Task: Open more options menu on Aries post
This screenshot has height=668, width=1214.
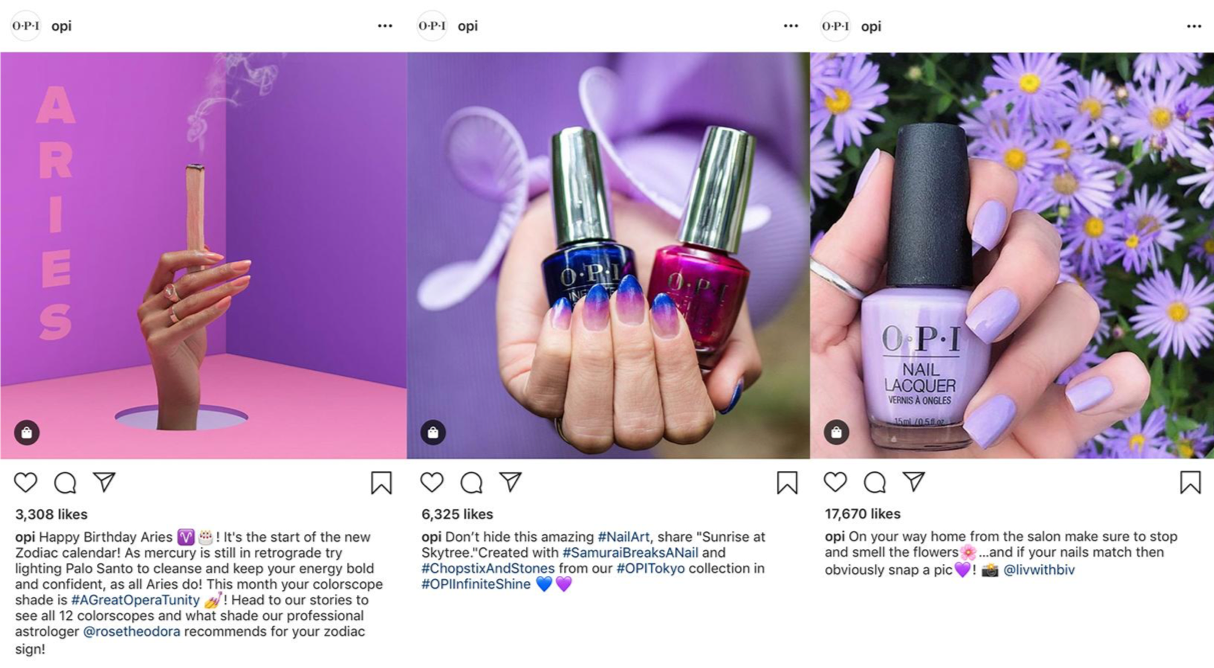Action: tap(385, 26)
